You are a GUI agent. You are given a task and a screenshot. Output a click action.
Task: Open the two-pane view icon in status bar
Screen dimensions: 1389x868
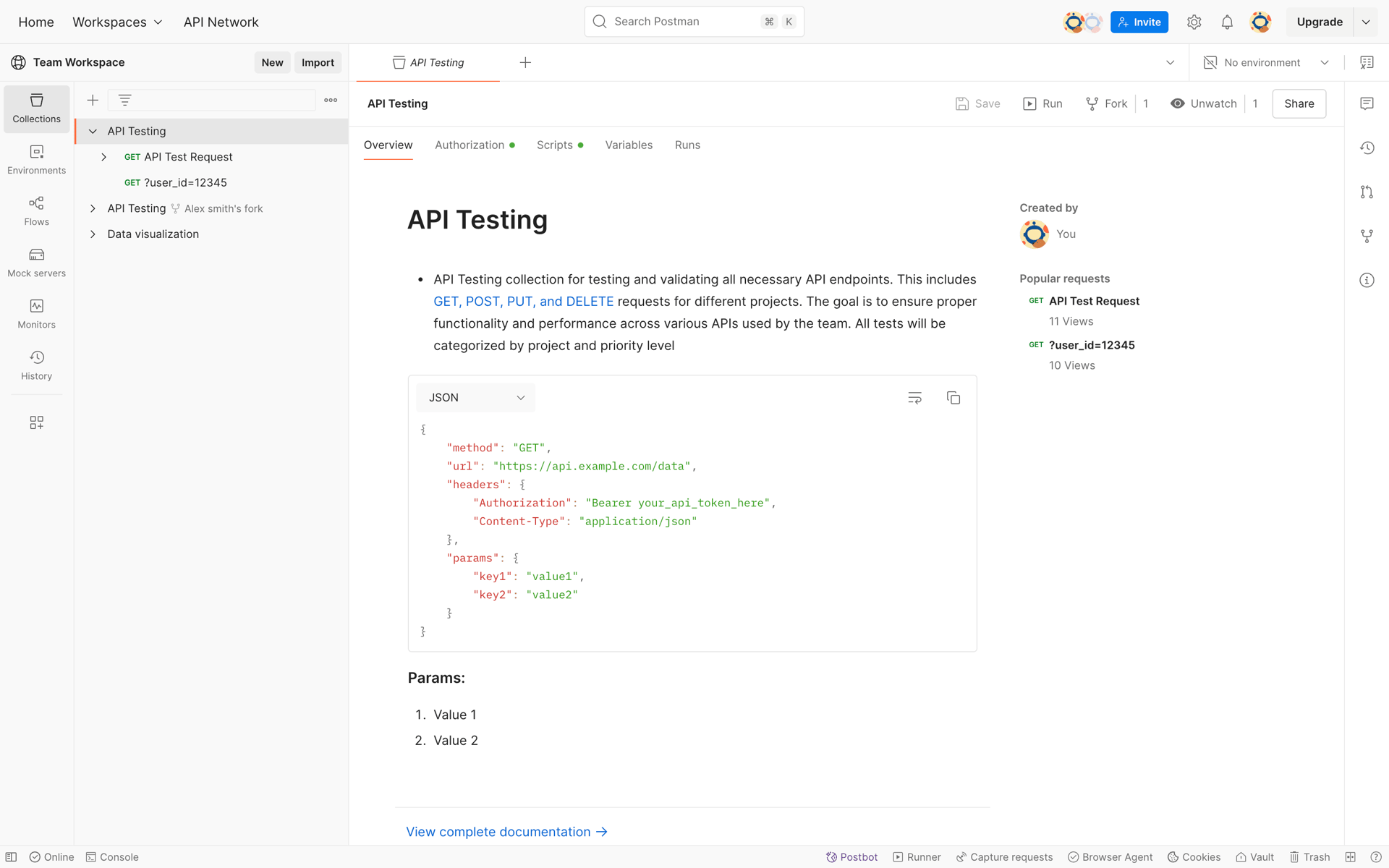[1350, 857]
